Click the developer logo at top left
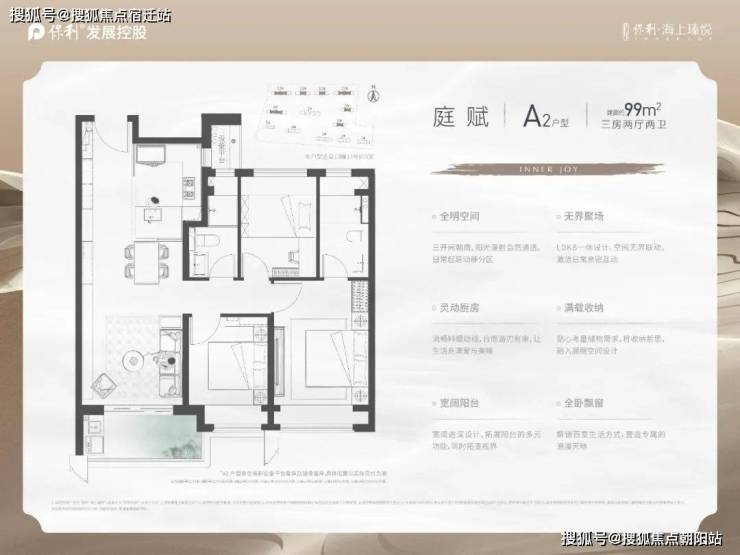Screen dimensions: 740x555 pos(87,32)
